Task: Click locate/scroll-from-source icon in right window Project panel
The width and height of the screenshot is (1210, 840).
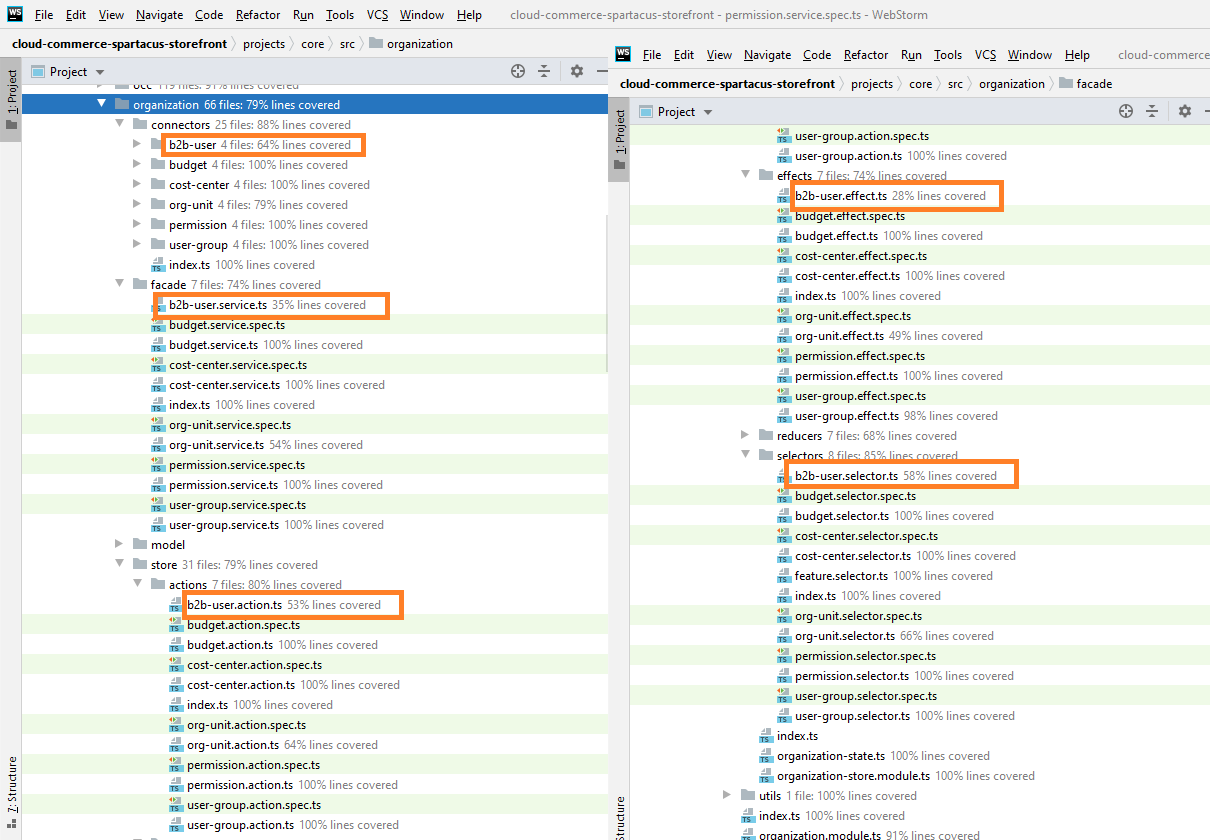Action: pyautogui.click(x=1126, y=111)
